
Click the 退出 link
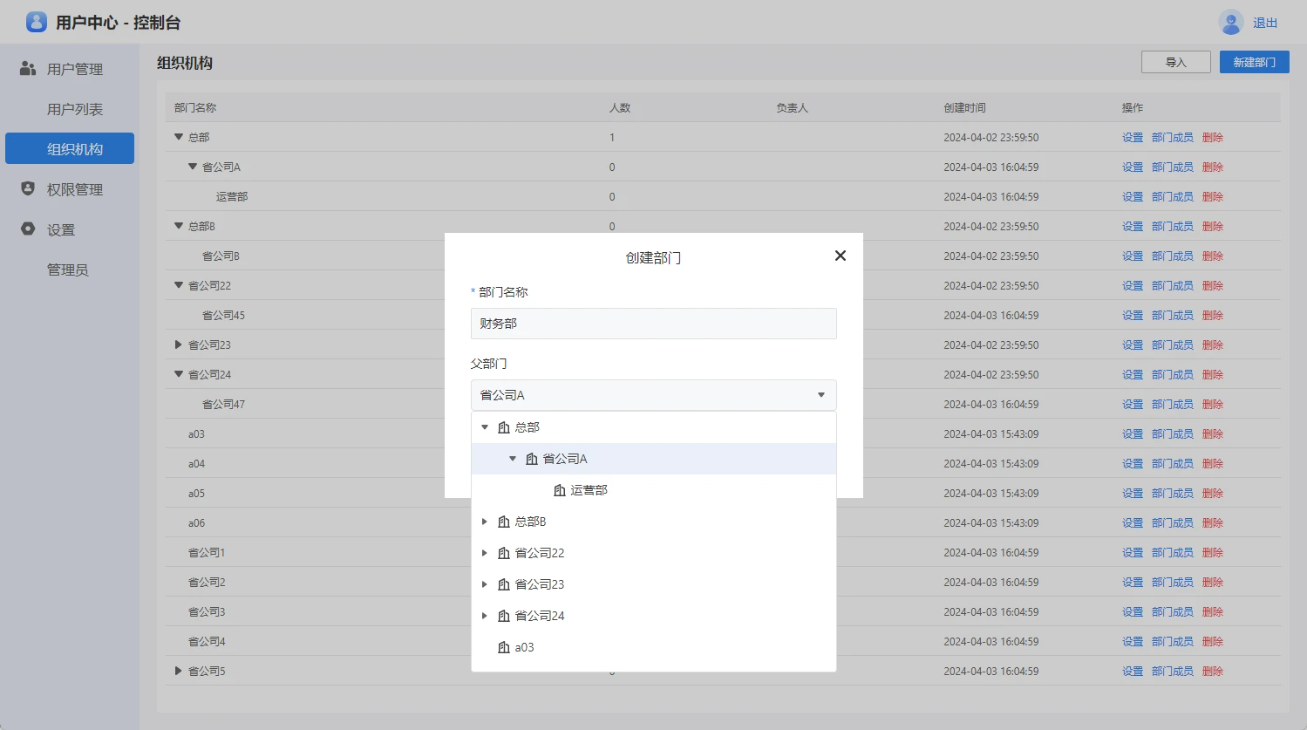[1265, 23]
